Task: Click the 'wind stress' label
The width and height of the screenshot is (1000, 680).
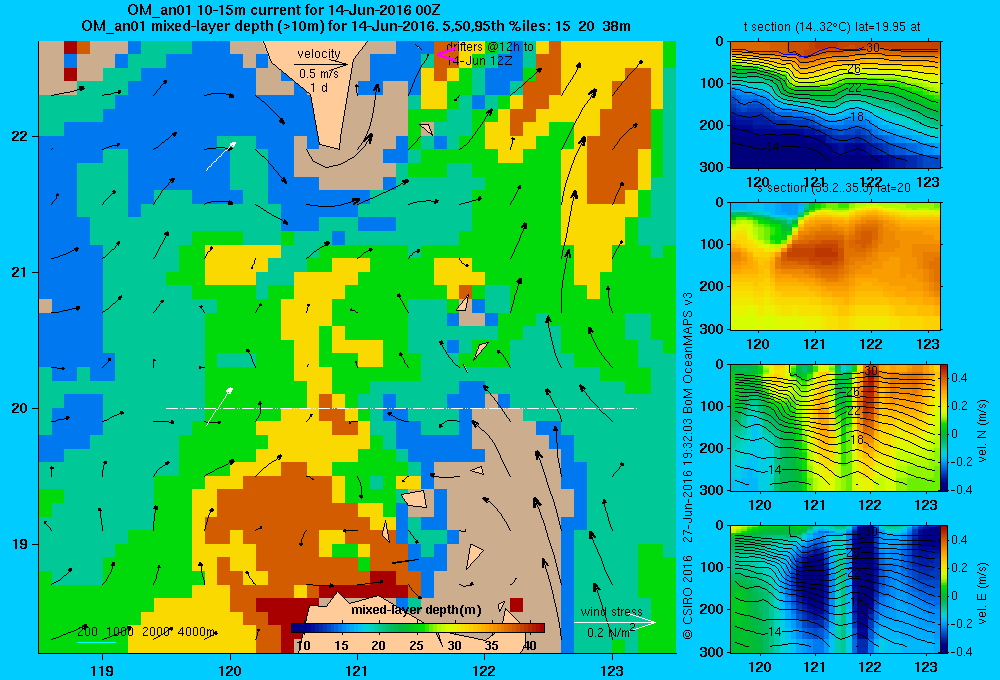Action: pyautogui.click(x=612, y=611)
